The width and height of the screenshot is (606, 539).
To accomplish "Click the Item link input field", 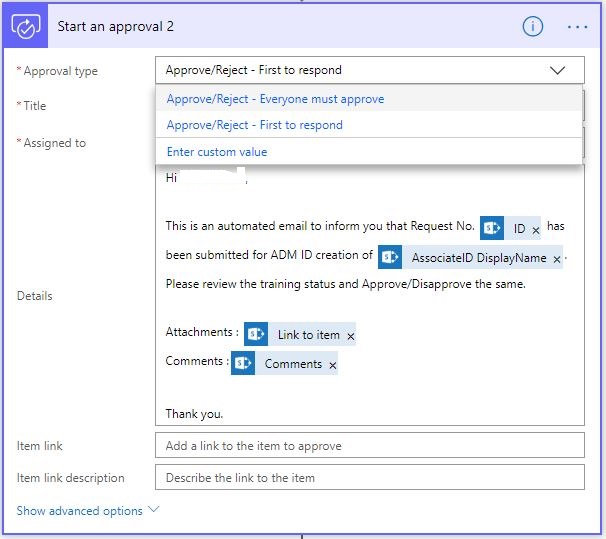I will point(369,446).
